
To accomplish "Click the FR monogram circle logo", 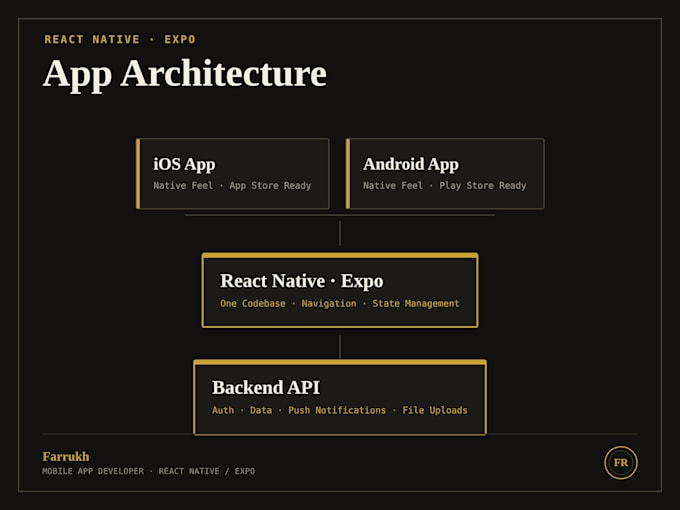I will (x=621, y=462).
